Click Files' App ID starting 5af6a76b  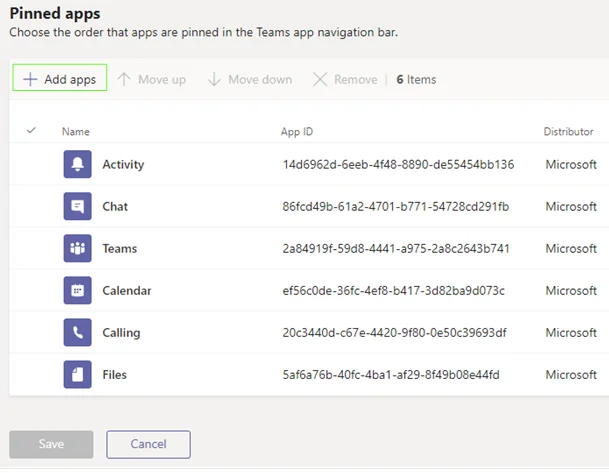[x=391, y=375]
